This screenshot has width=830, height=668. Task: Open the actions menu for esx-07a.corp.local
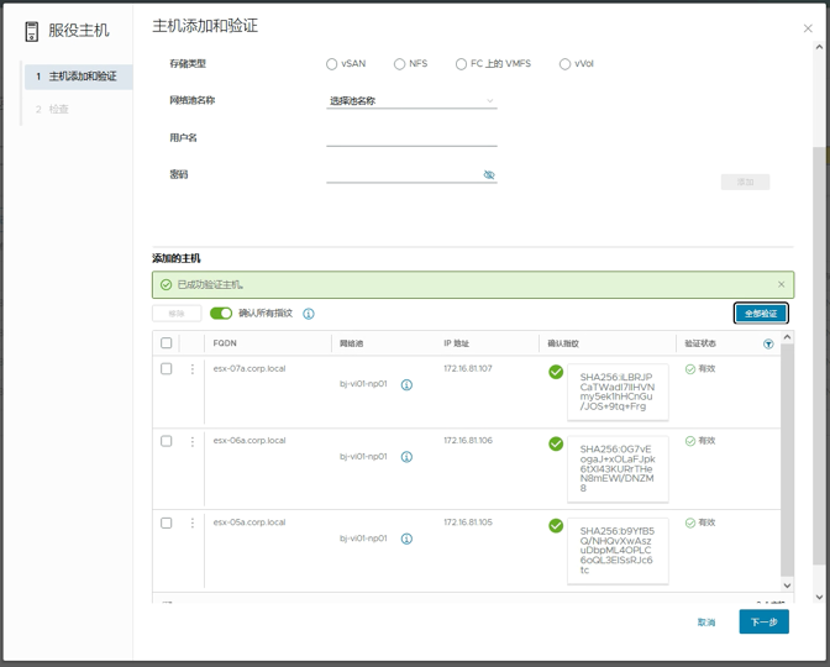click(x=192, y=369)
